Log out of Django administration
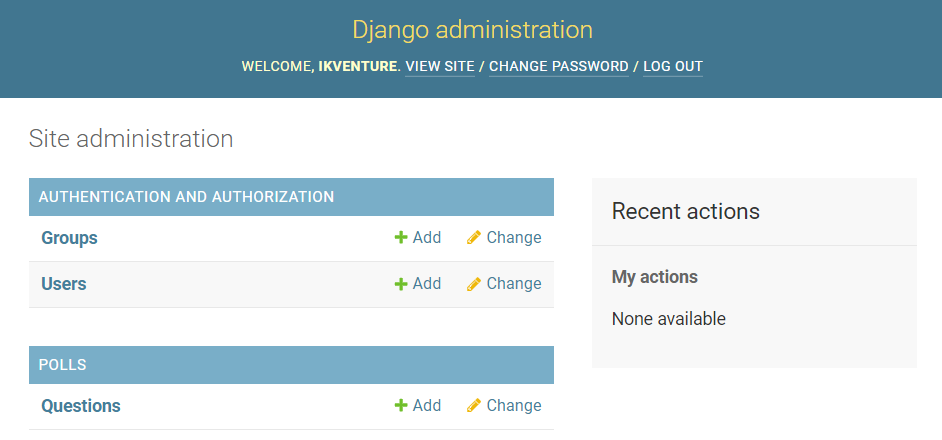The image size is (942, 440). coord(673,67)
